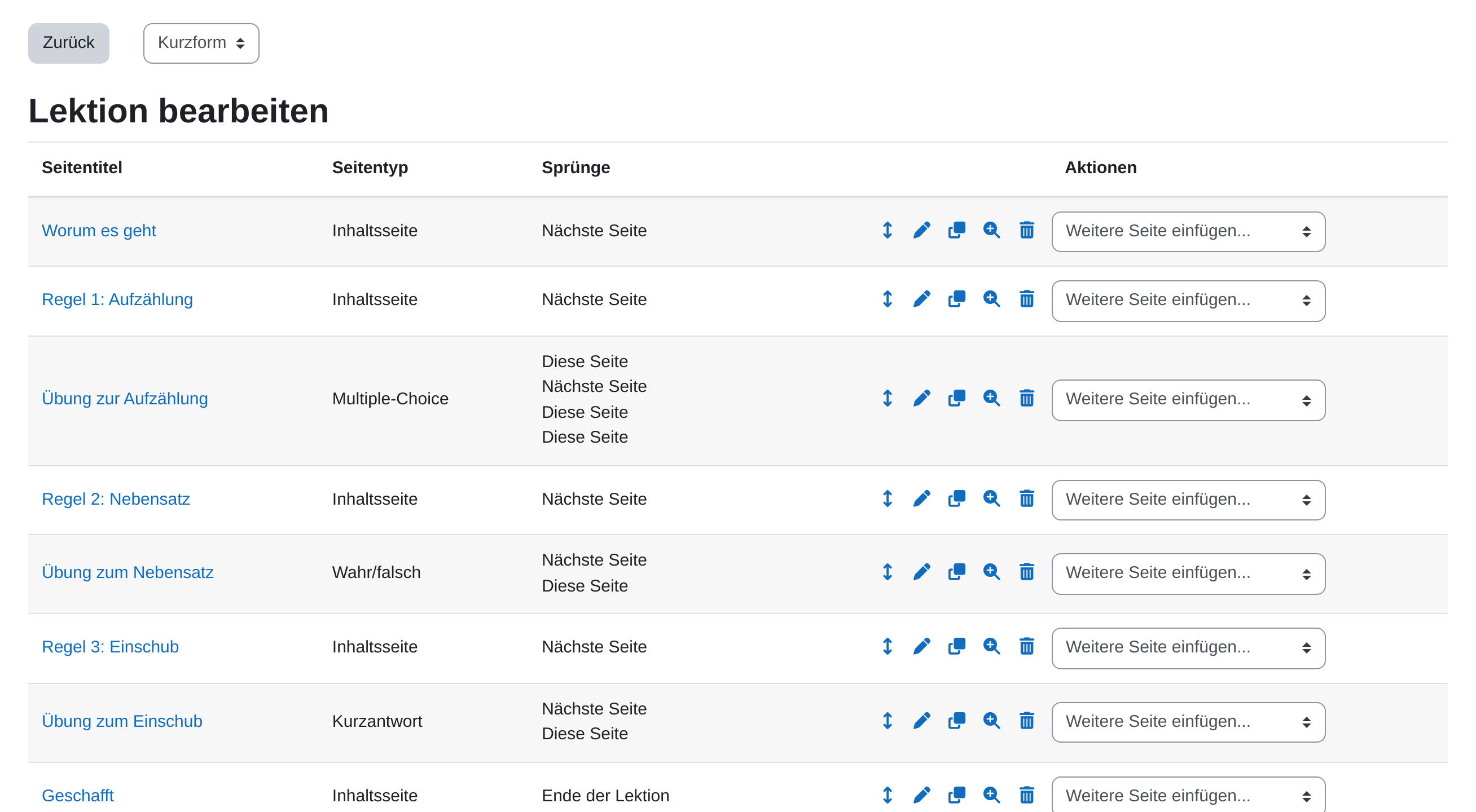Image resolution: width=1476 pixels, height=812 pixels.
Task: Open 'Weitere Seite einfügen' for Regel 3: Einschub
Action: 1188,648
